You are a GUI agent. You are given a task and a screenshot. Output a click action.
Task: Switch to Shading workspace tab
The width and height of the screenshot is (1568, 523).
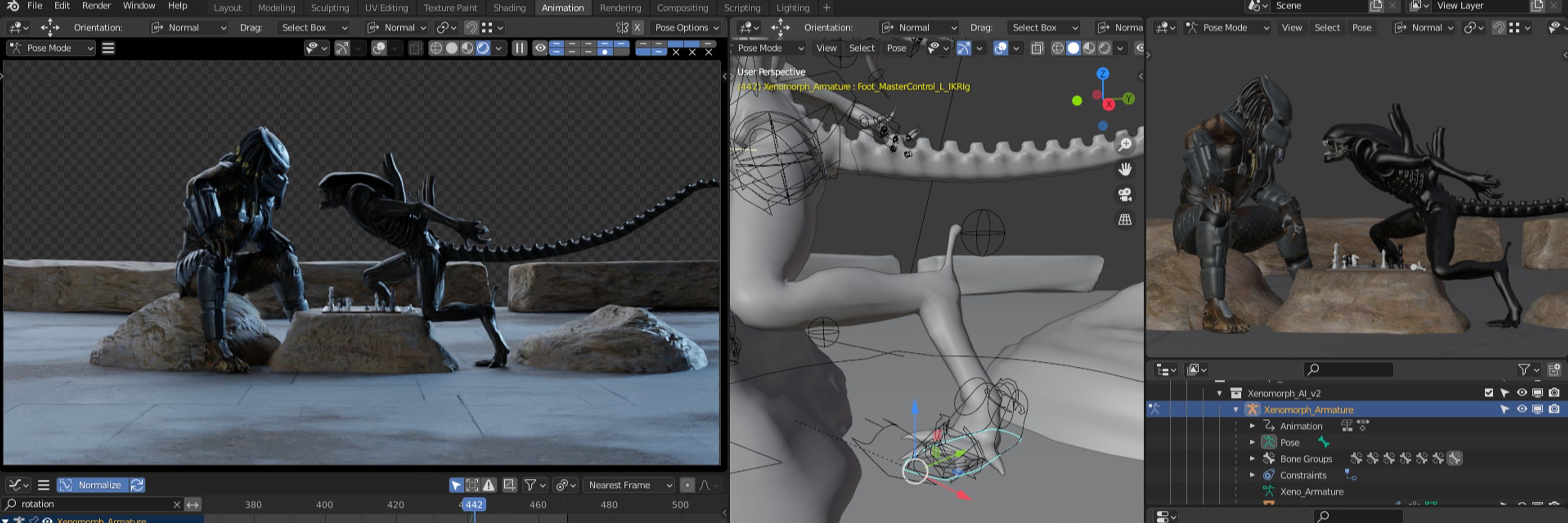click(510, 8)
